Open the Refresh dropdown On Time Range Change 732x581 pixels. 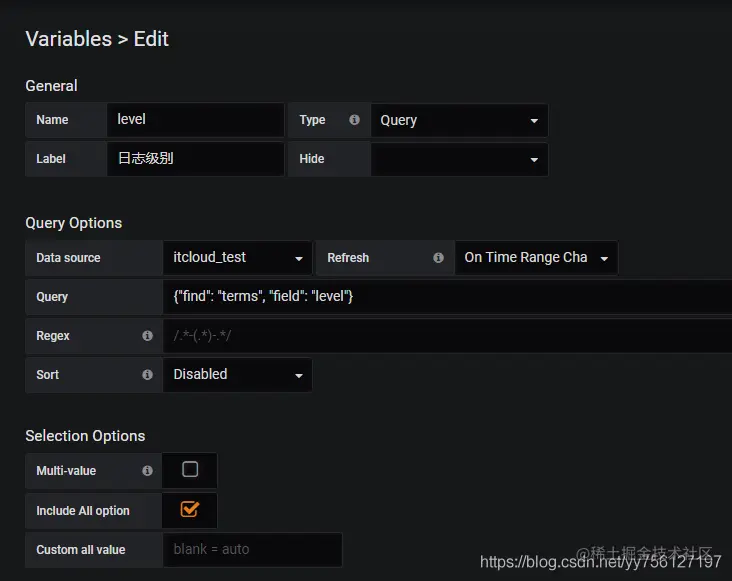click(536, 258)
